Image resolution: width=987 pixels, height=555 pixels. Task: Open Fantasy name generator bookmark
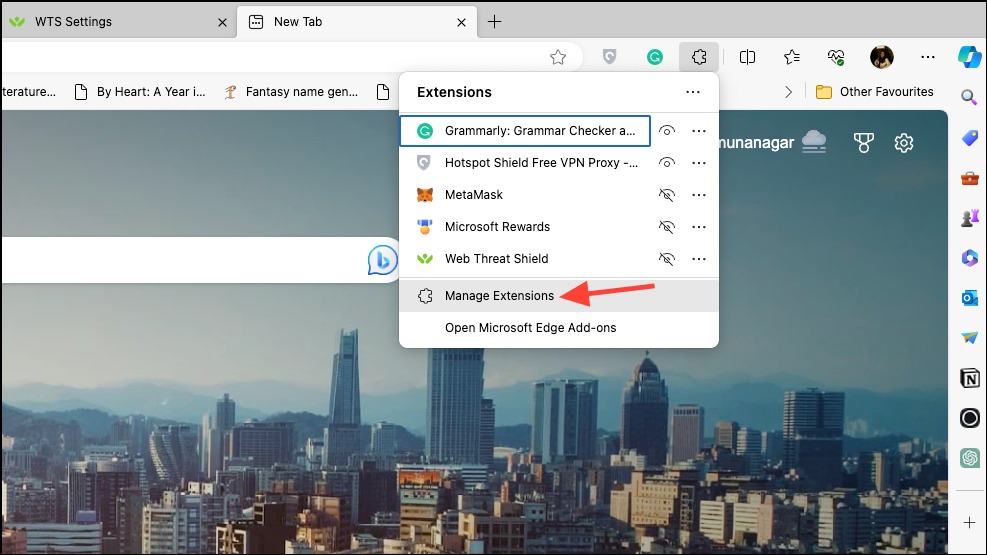coord(291,92)
